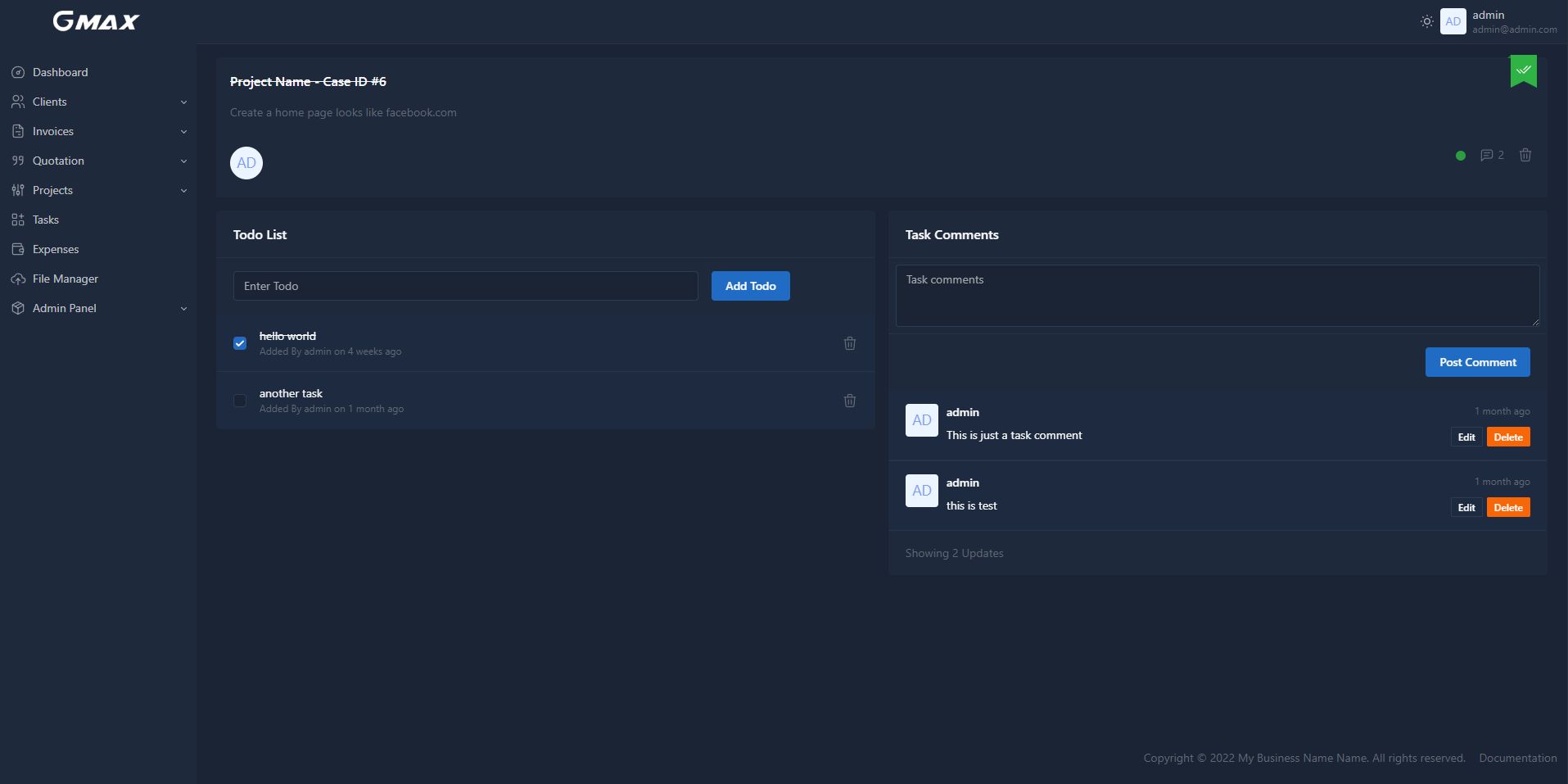Click the Quotation quote-mark icon

18,161
